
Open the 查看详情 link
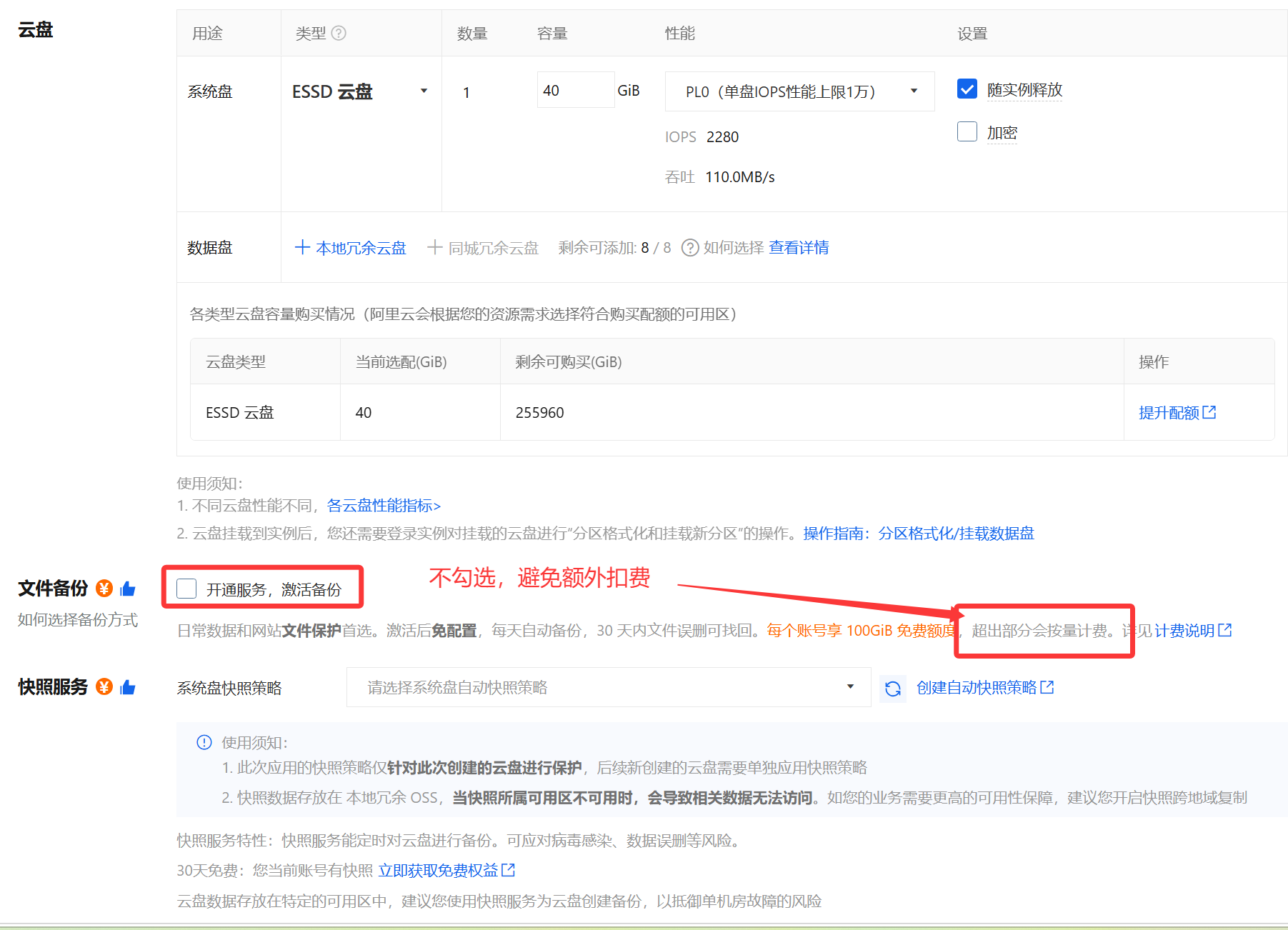coord(799,248)
